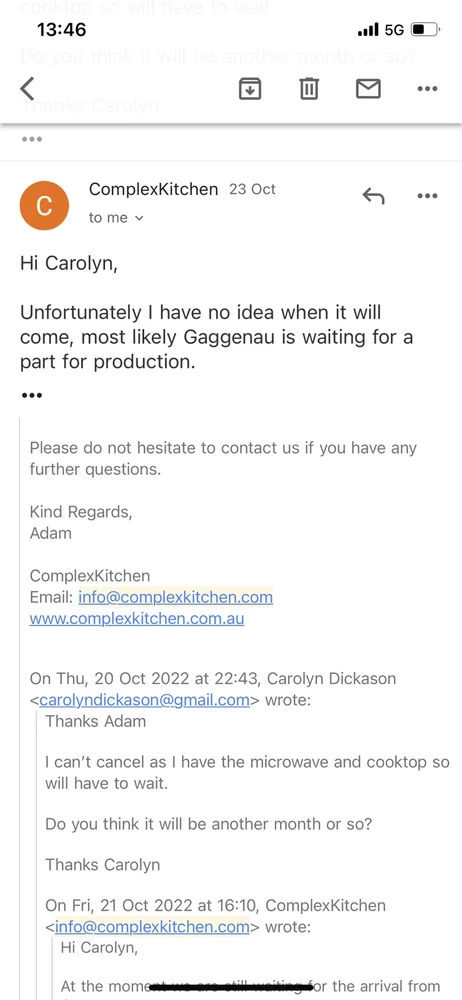Tap carolyndickason@gmail.com email address link
The width and height of the screenshot is (462, 1000).
pos(144,700)
